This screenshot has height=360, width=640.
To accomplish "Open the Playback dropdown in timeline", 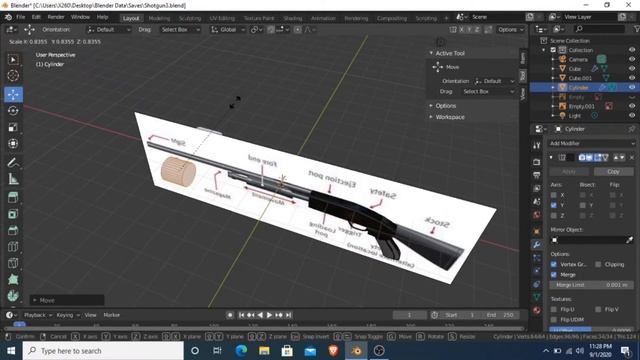I will tap(38, 315).
